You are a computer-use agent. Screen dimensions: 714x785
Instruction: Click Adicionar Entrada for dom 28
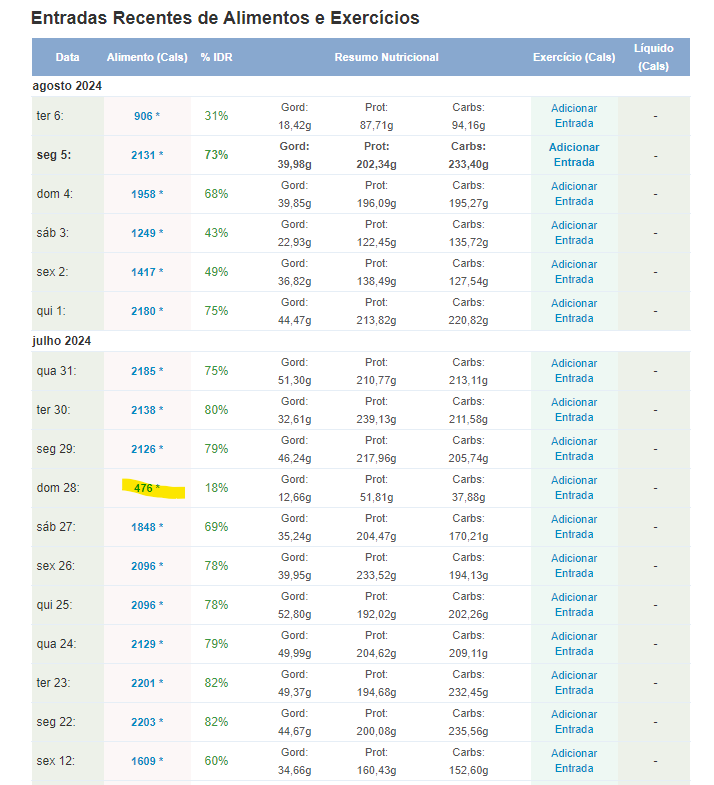[574, 488]
